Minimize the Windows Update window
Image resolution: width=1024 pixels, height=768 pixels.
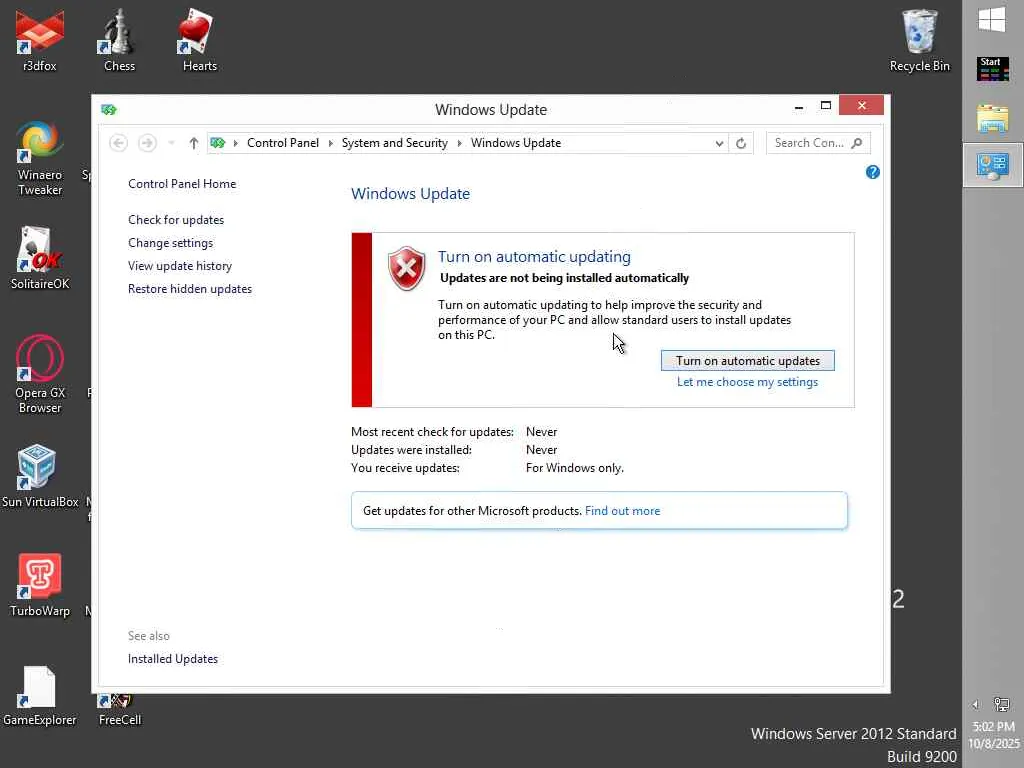point(799,106)
